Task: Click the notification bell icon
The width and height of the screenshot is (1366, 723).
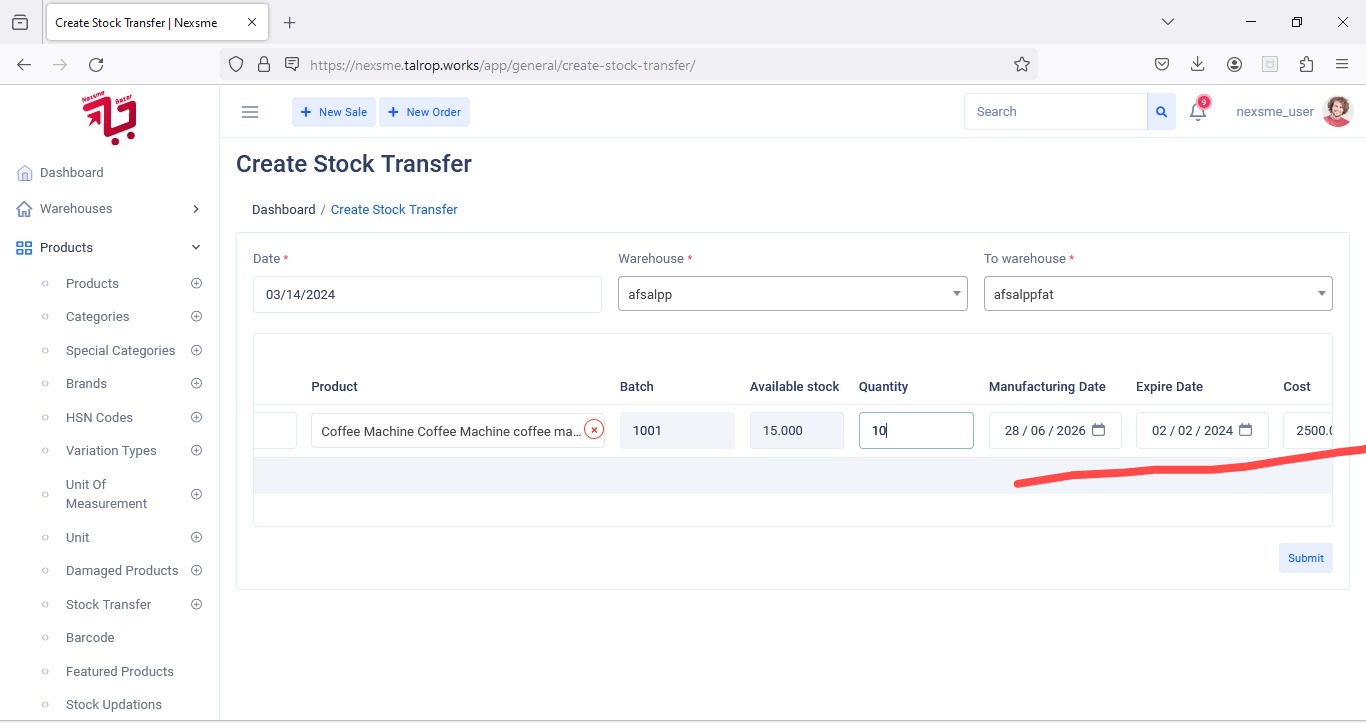Action: point(1197,112)
